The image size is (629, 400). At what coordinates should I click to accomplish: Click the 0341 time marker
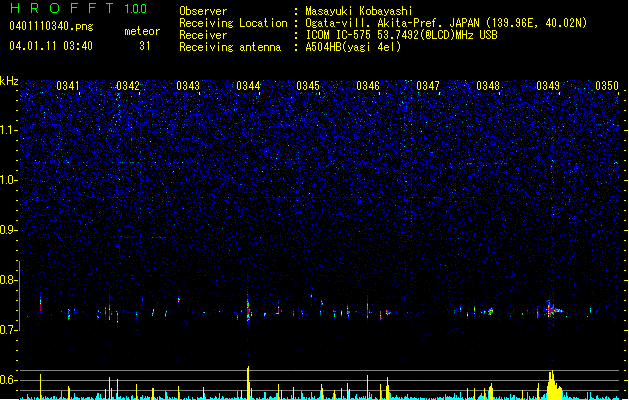pos(68,86)
